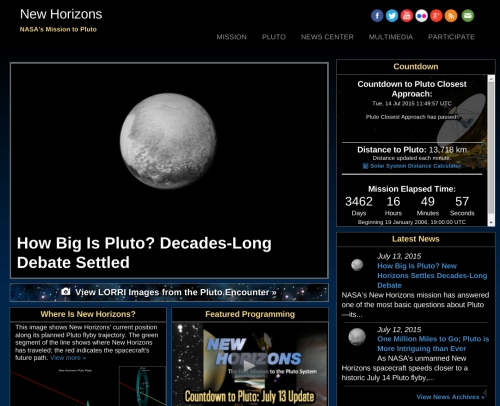Click the calculator icon beside Solar System Distance
The height and width of the screenshot is (406, 500).
point(365,166)
